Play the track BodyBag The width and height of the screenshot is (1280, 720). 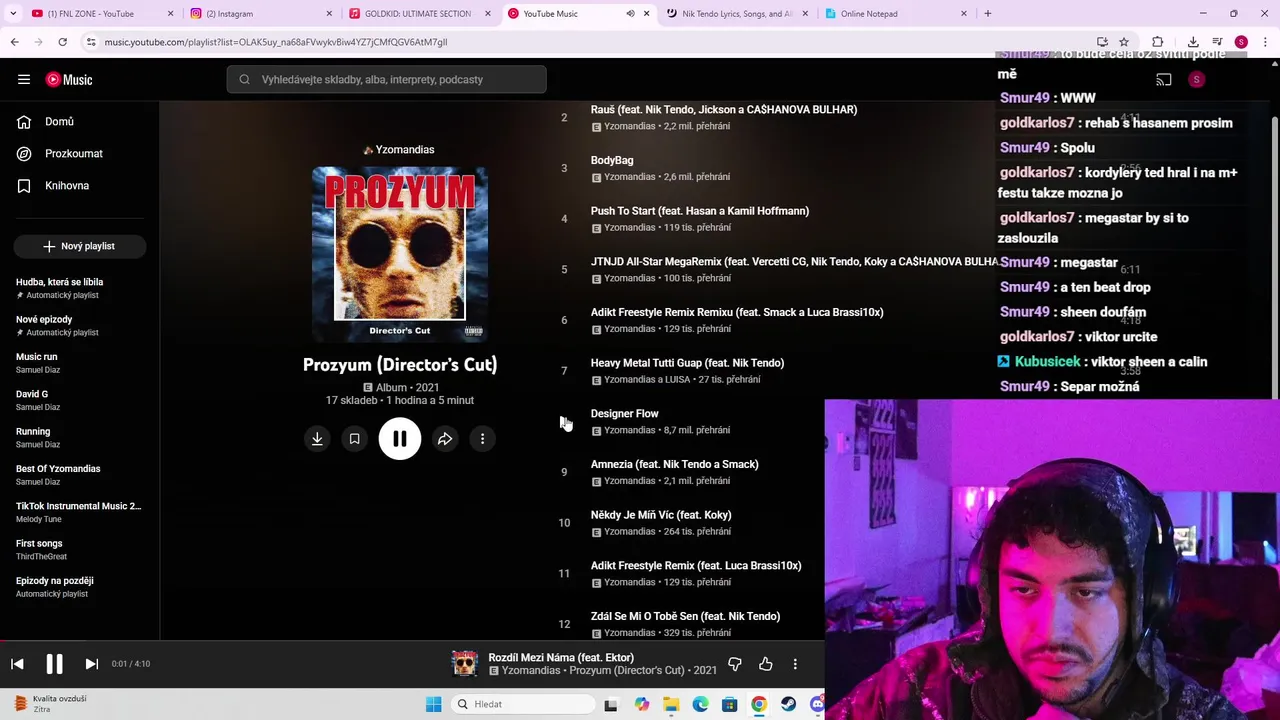pyautogui.click(x=612, y=160)
